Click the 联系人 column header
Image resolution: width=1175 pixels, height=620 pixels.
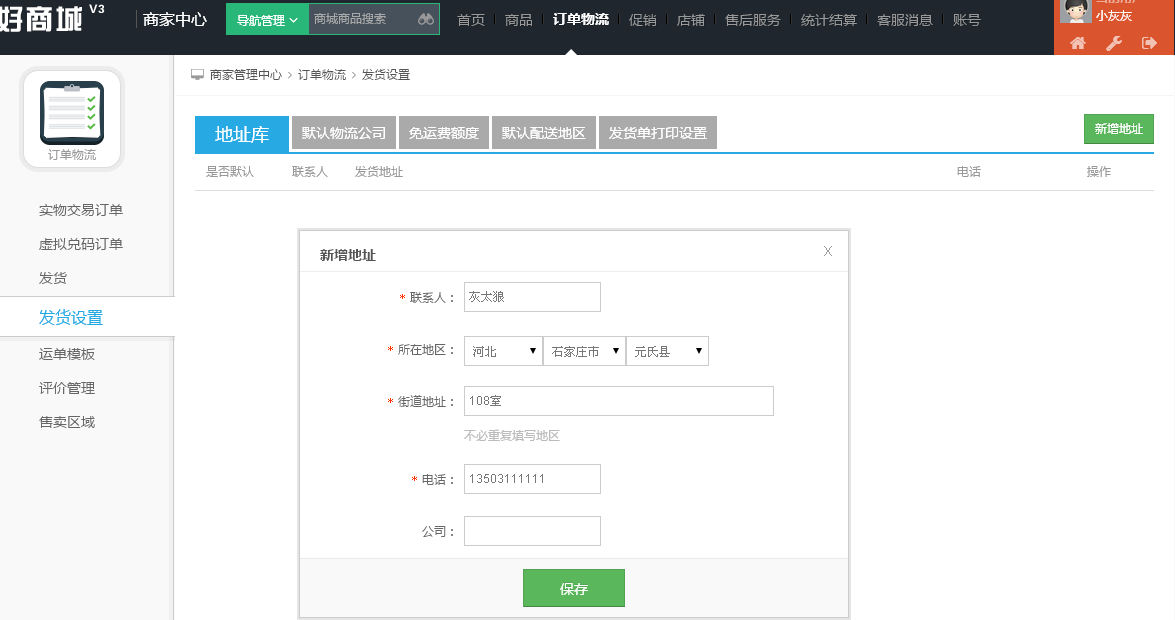click(x=309, y=172)
